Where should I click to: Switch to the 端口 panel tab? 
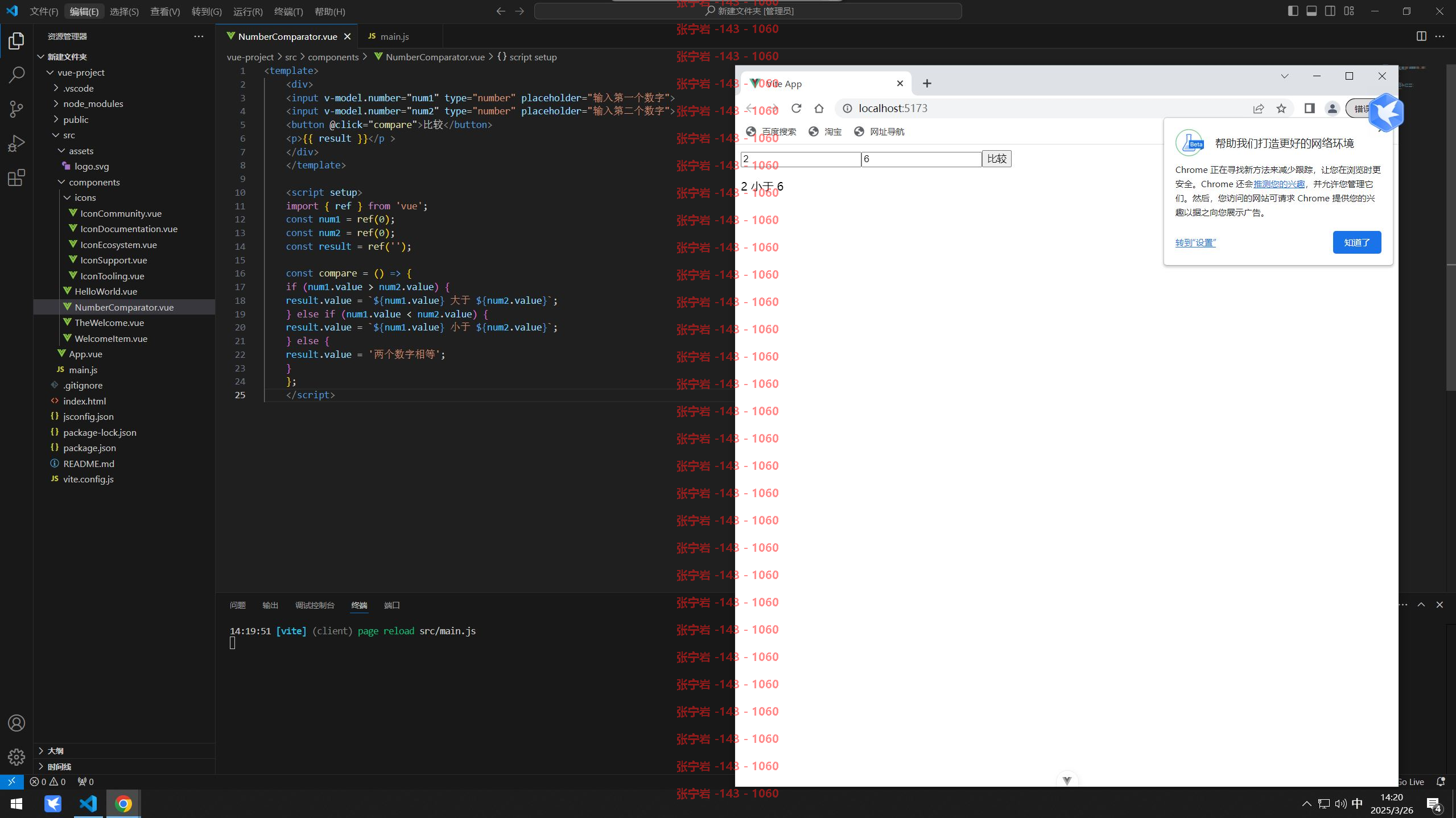coord(392,605)
